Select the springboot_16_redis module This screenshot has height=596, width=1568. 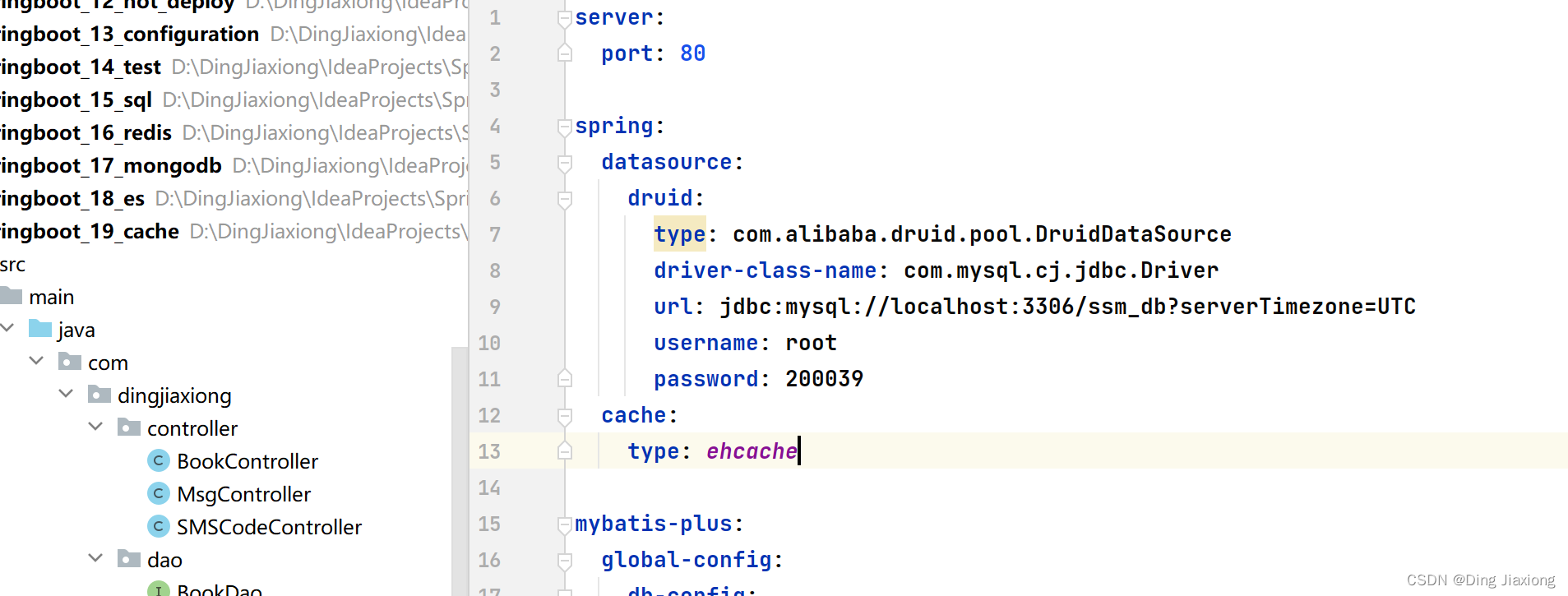(x=86, y=132)
